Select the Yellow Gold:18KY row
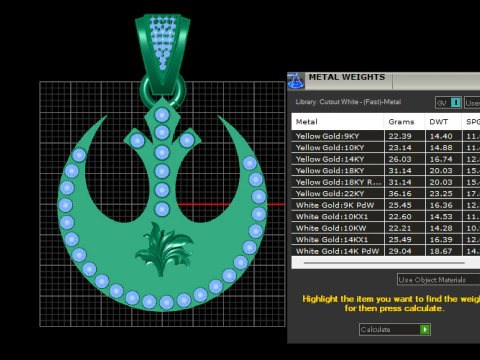Viewport: 480px width, 360px height. pos(386,170)
